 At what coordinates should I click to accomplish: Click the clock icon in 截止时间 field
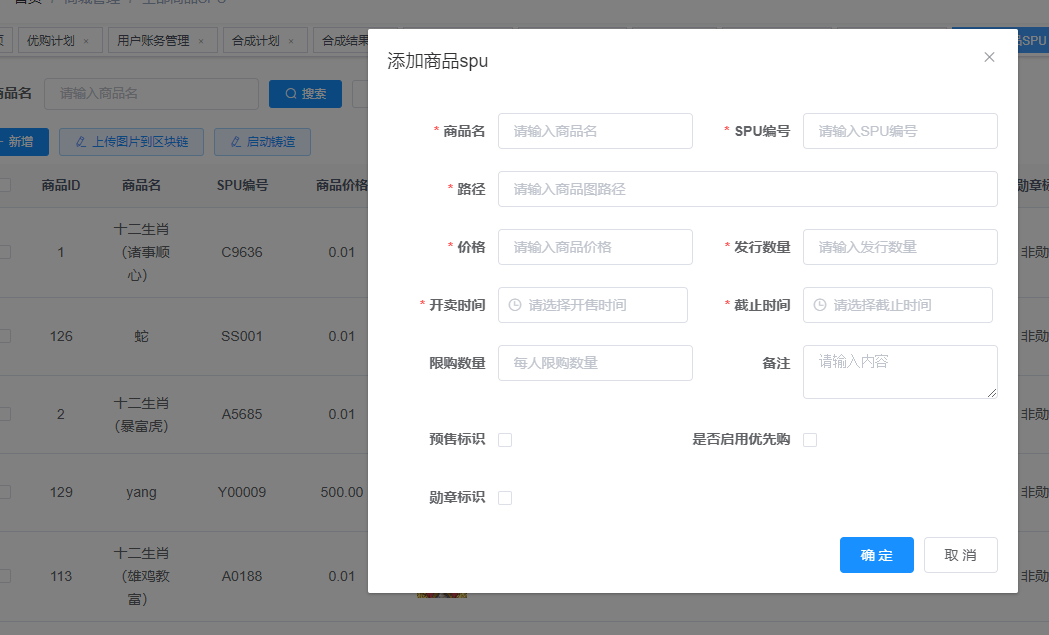(822, 305)
